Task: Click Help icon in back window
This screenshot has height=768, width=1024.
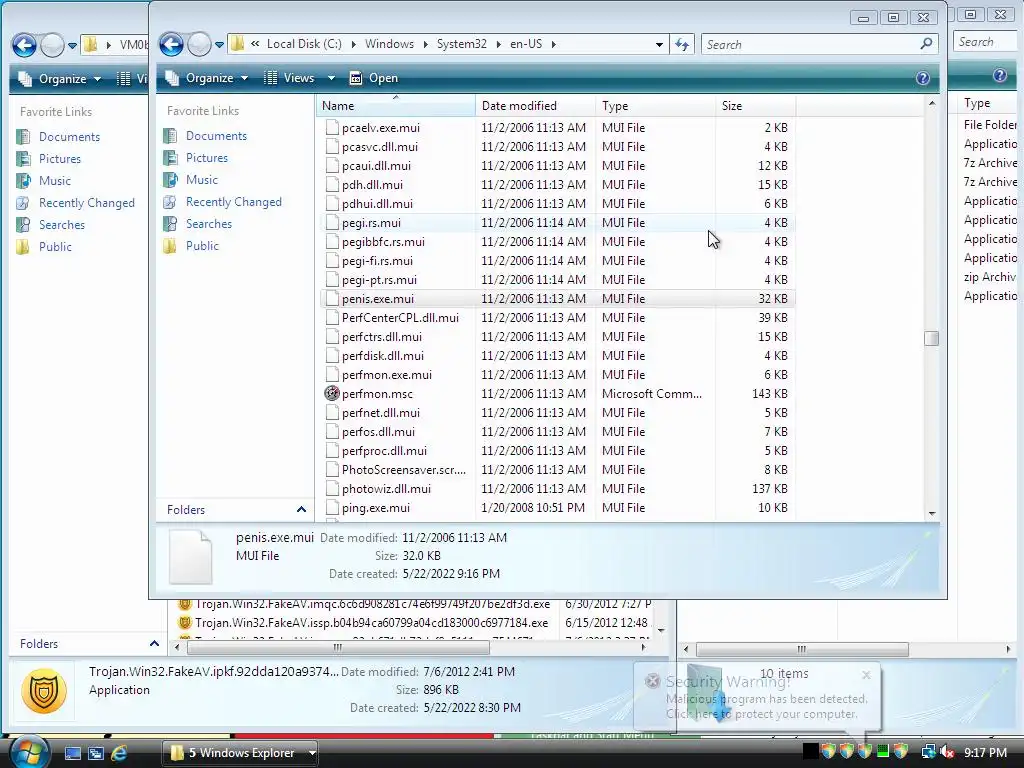Action: (x=999, y=76)
